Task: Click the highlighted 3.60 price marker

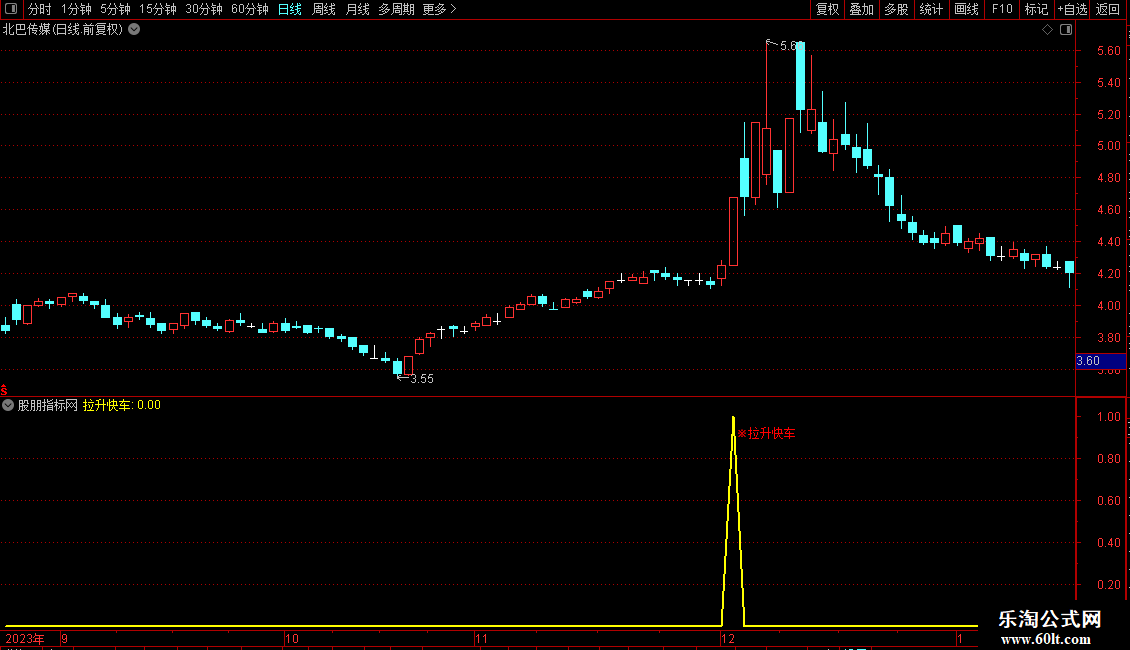Action: click(x=1100, y=361)
